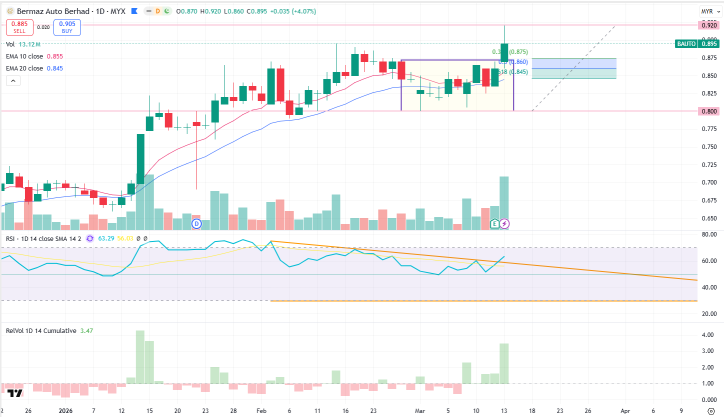Screen dimensions: 724x417
Task: Click the 4.00 RelVol scale value
Action: [707, 335]
